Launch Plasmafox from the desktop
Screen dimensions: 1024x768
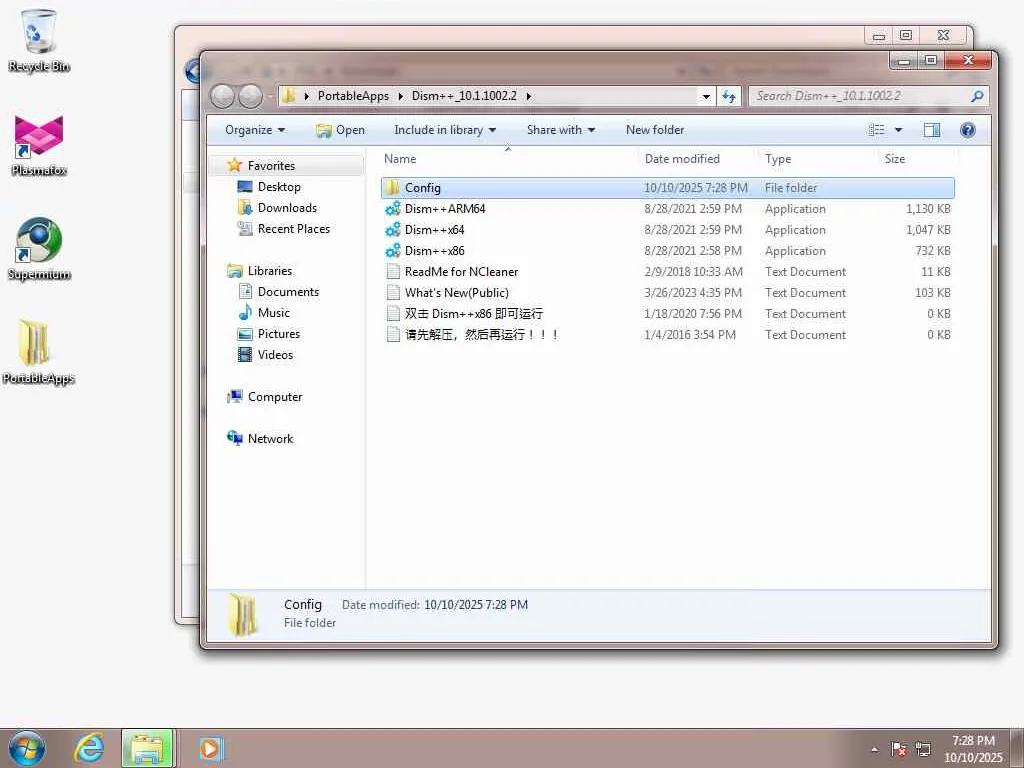click(x=39, y=146)
